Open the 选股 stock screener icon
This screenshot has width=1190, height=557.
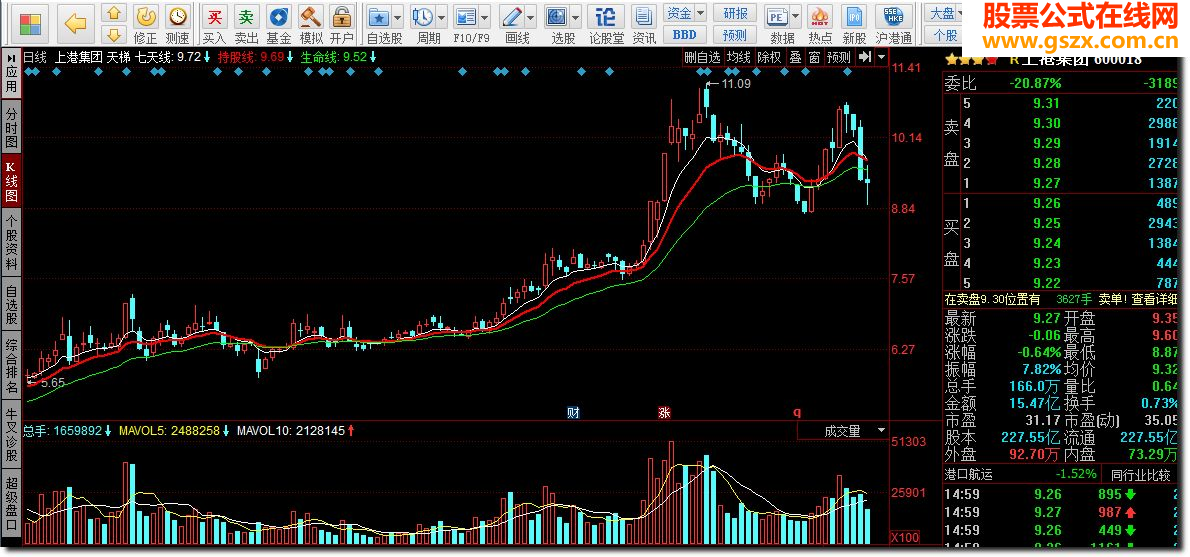pyautogui.click(x=557, y=16)
